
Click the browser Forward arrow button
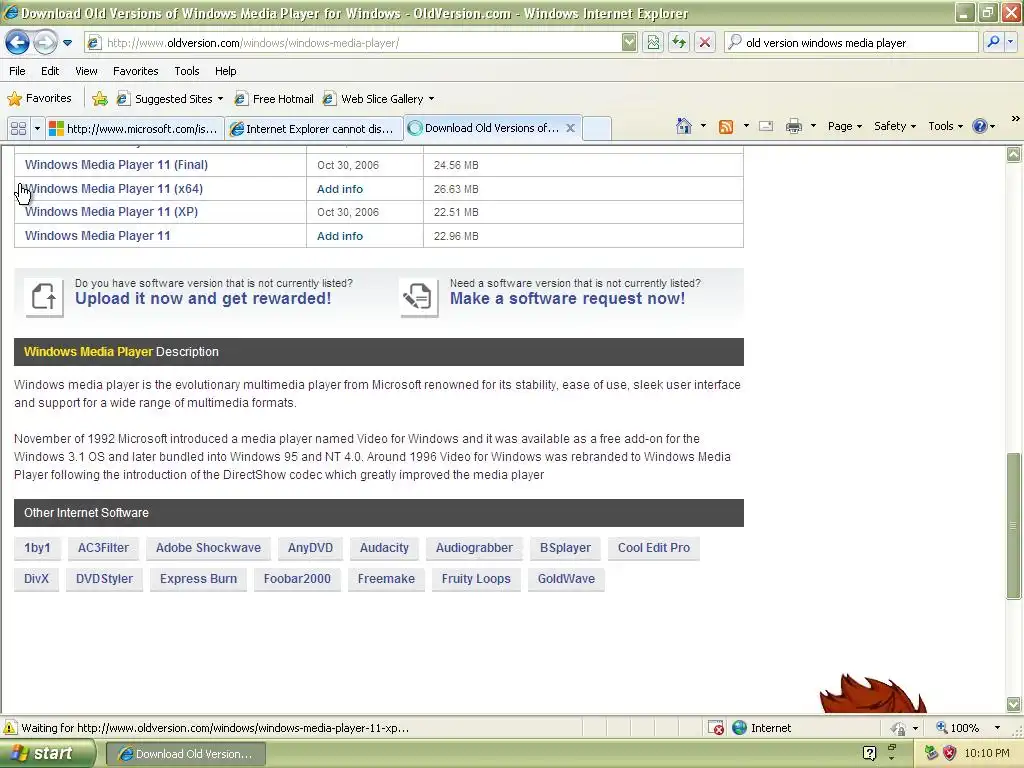[x=44, y=43]
